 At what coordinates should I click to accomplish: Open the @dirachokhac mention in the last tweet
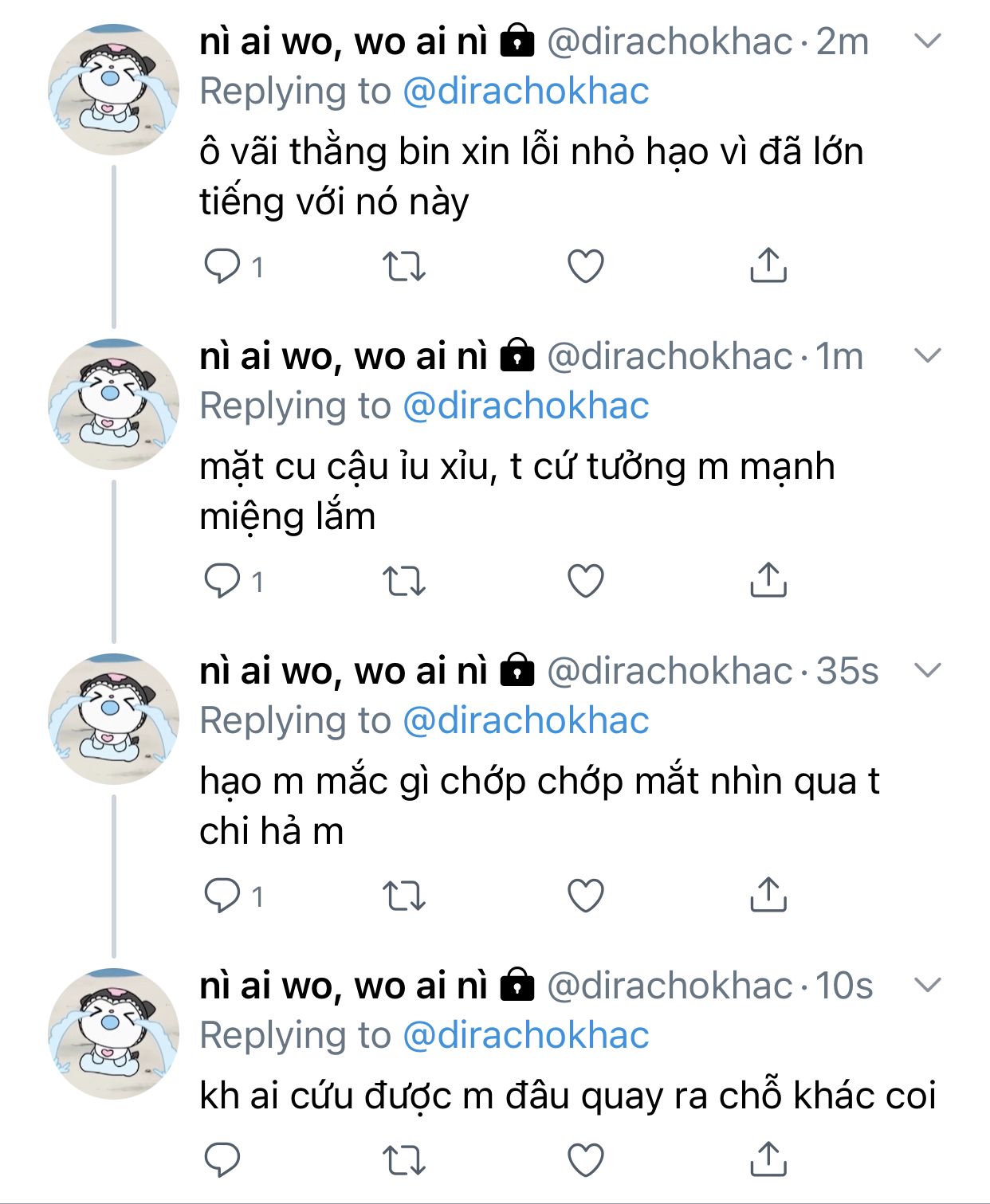click(x=525, y=1036)
